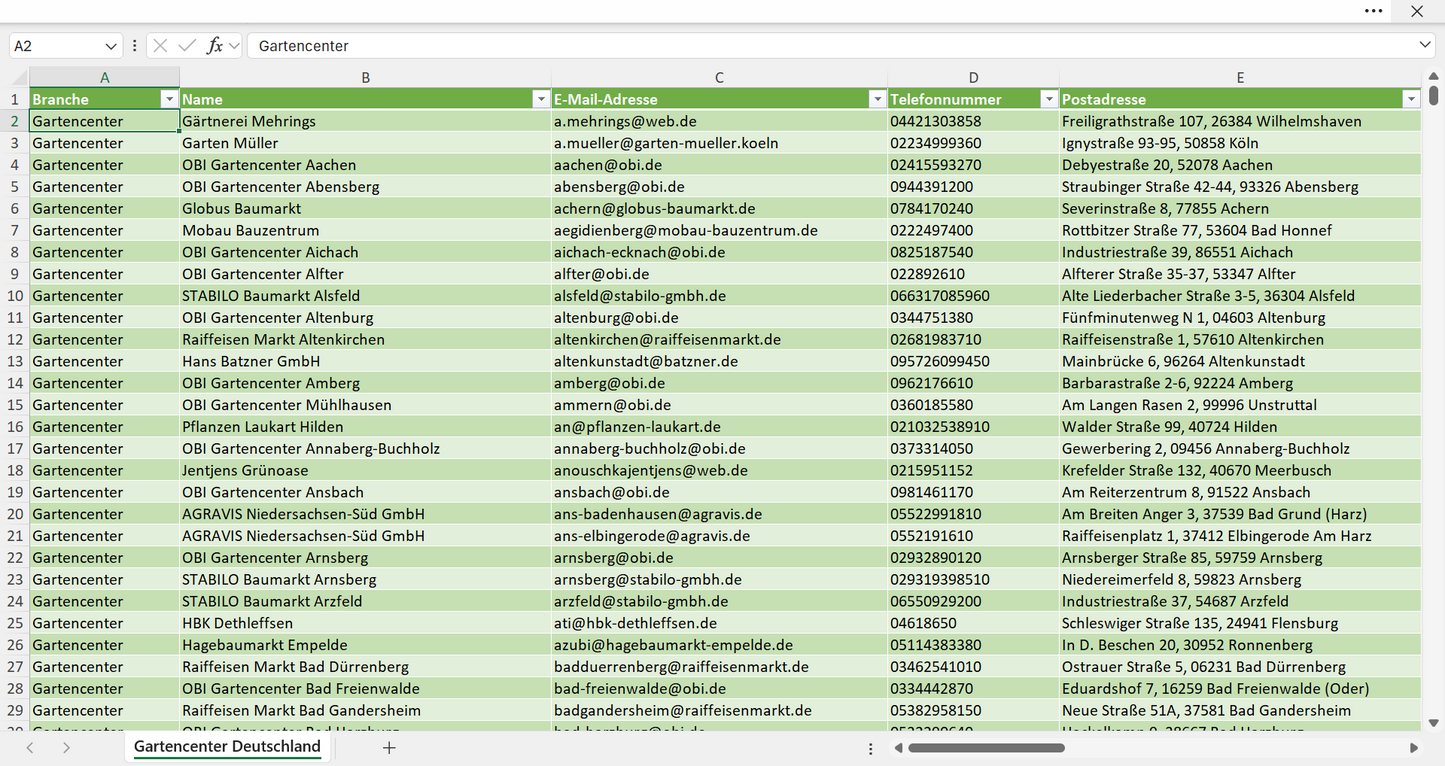Open the Telefonnummer filter dropdown
This screenshot has height=766, width=1445.
[x=1049, y=99]
